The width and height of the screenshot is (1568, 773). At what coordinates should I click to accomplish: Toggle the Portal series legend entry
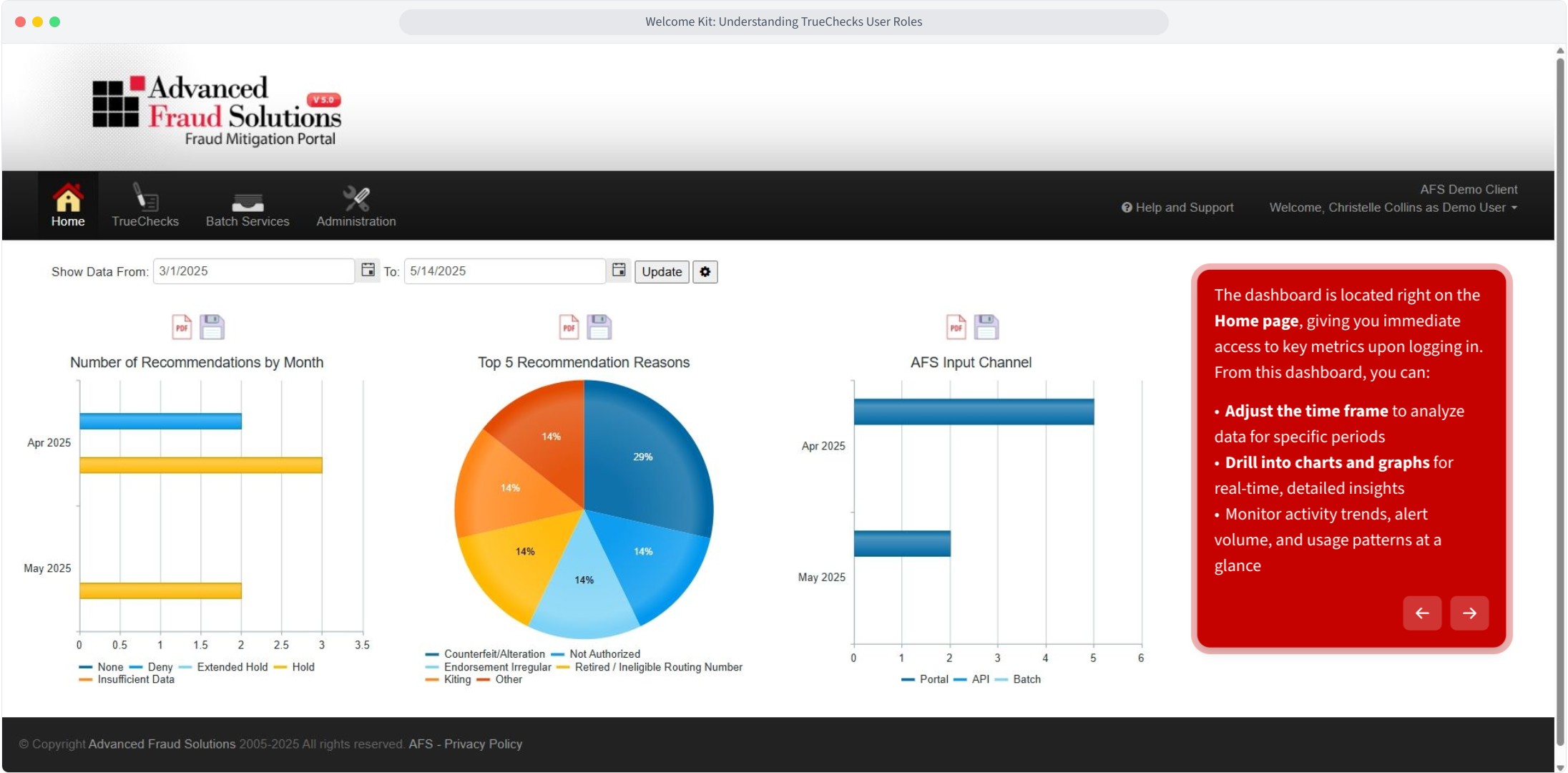(x=925, y=679)
